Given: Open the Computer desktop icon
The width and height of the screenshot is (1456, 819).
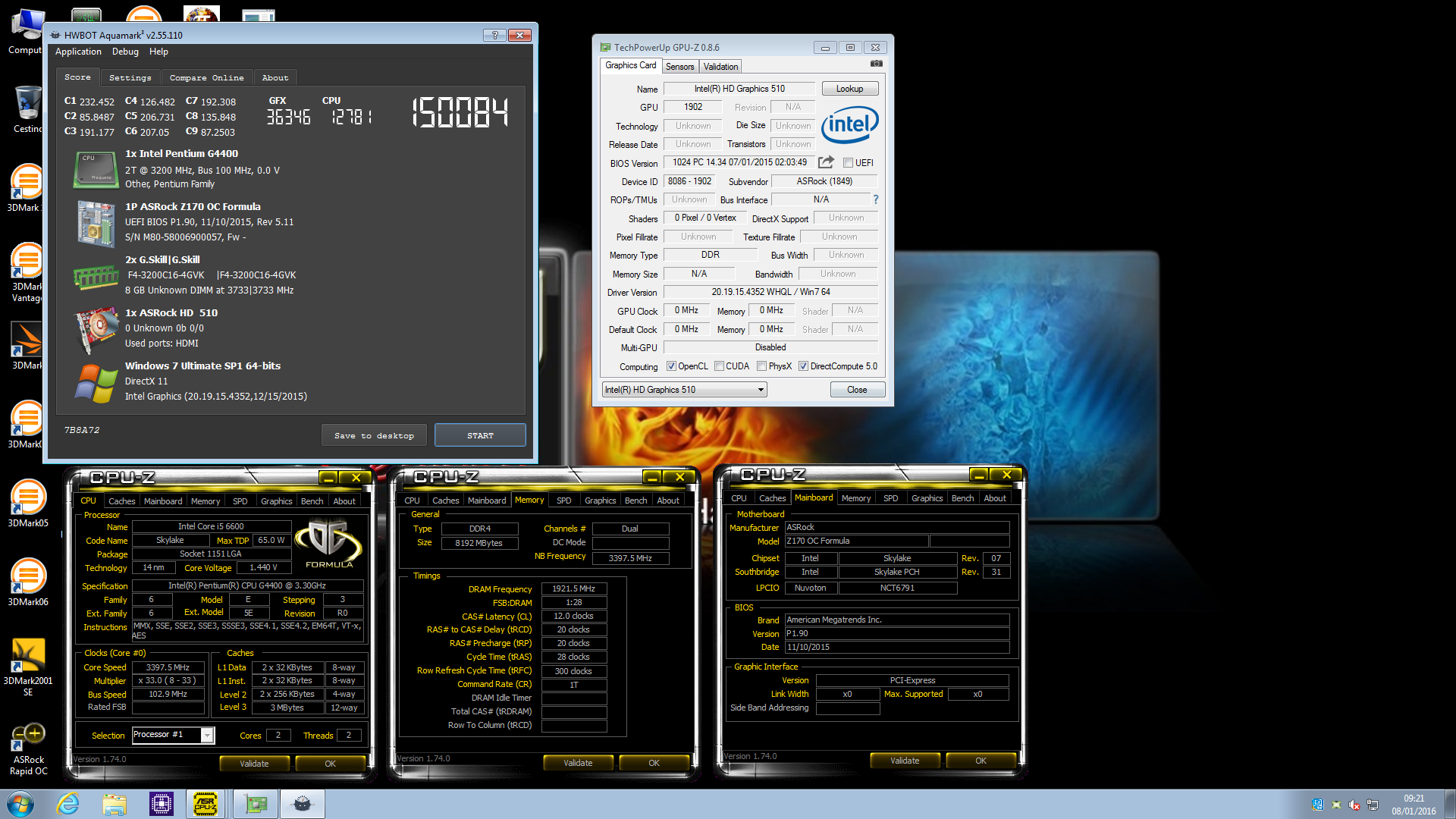Looking at the screenshot, I should point(25,32).
